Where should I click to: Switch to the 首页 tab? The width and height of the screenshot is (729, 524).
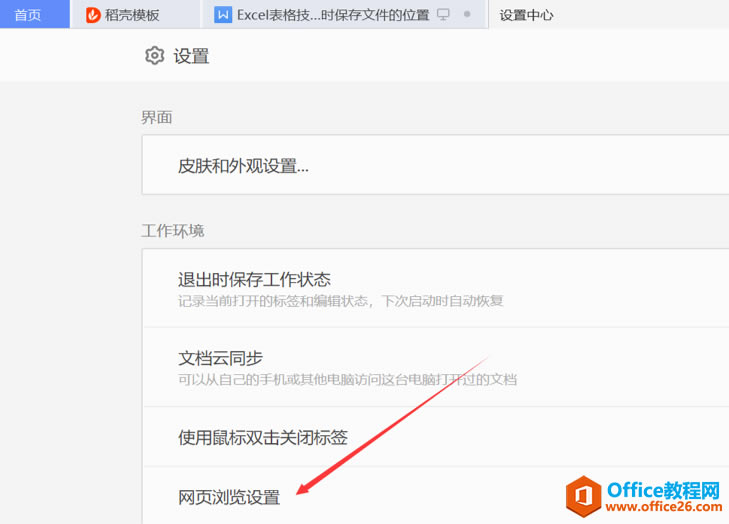34,14
